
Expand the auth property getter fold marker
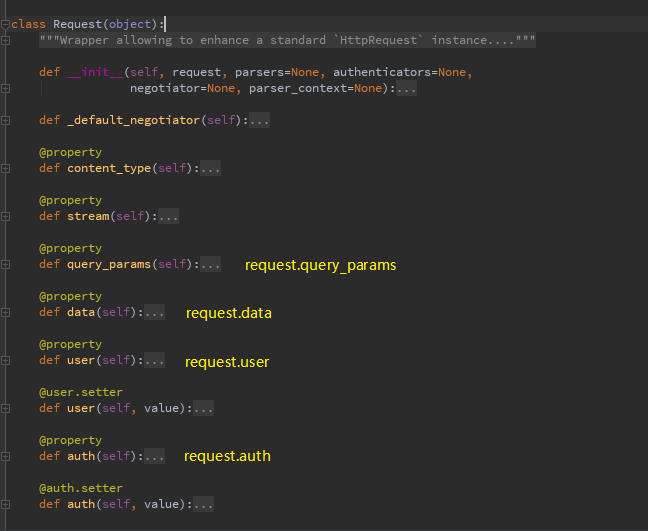pyautogui.click(x=5, y=456)
